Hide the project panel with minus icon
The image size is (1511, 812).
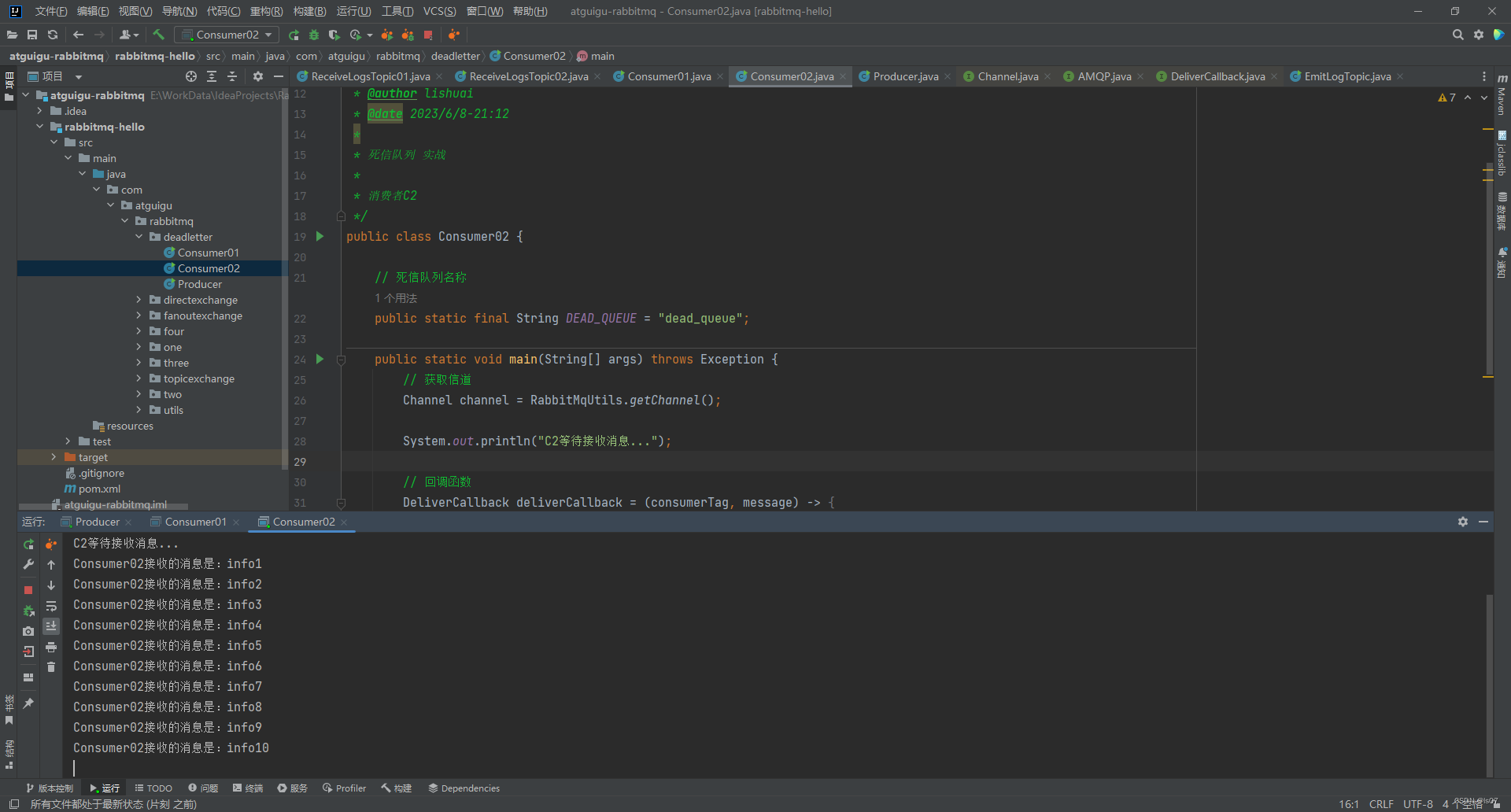(x=278, y=76)
